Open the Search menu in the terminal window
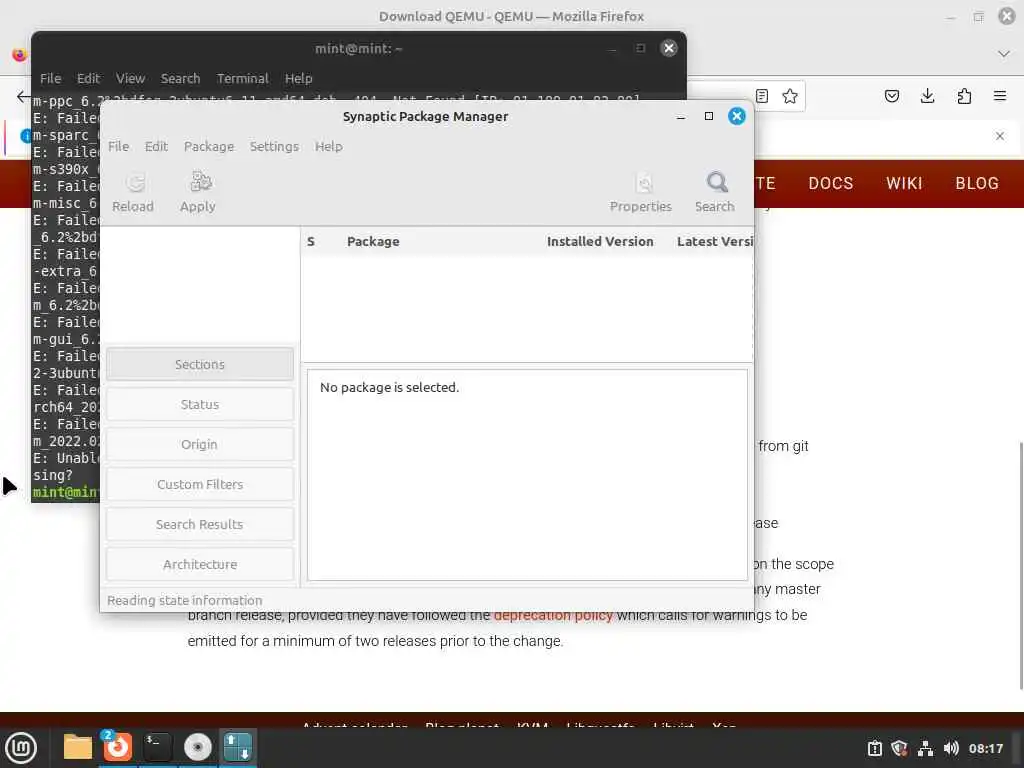Screen dimensions: 1024x768 click(180, 78)
